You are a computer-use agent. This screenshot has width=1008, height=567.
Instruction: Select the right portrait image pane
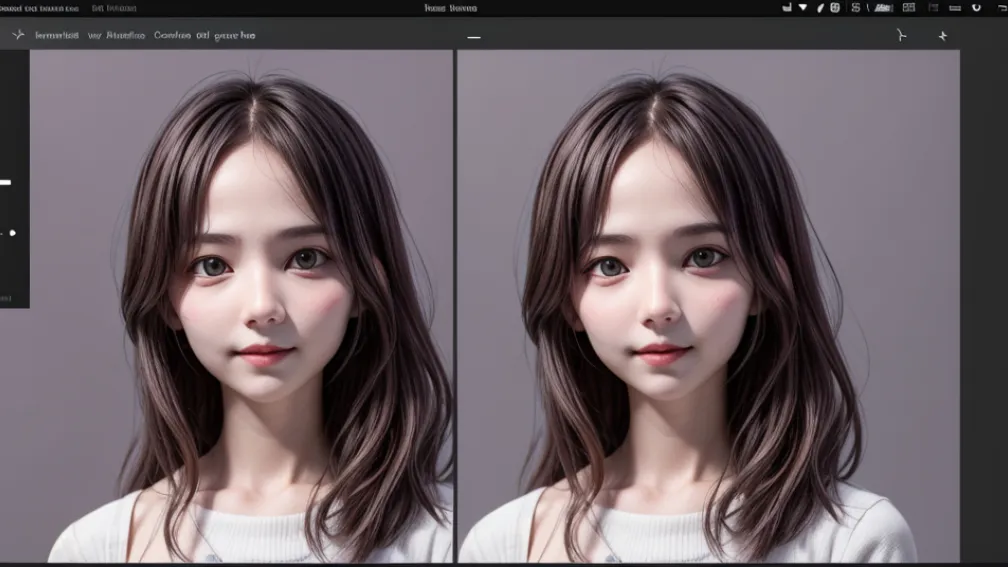[708, 305]
